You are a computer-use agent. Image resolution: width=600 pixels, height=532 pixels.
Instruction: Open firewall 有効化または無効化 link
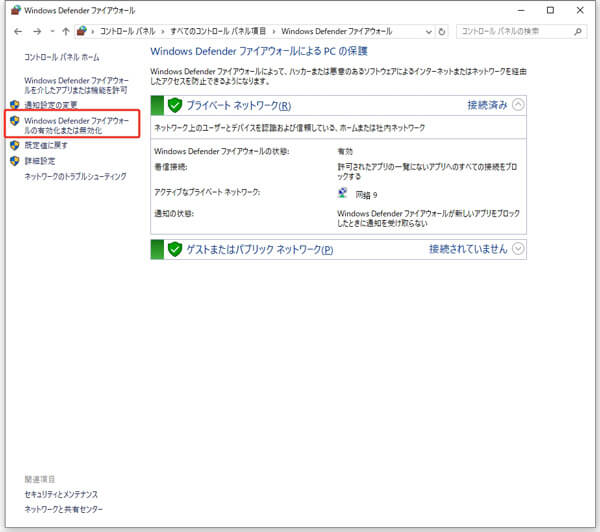coord(76,126)
